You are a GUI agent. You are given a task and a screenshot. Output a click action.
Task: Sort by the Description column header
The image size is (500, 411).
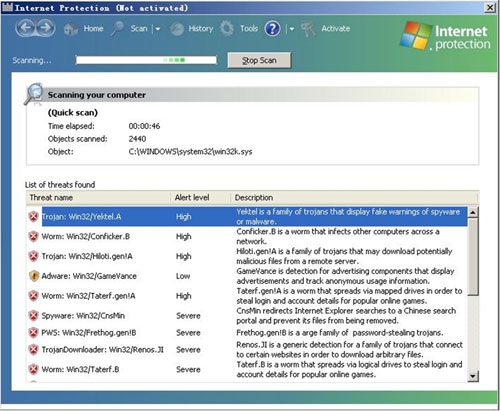(355, 198)
